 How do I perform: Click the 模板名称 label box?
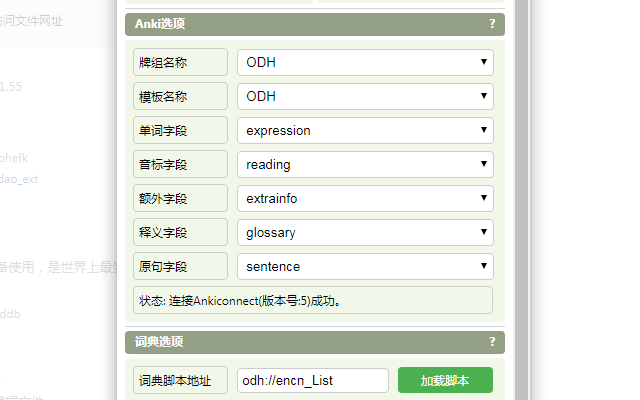pyautogui.click(x=180, y=96)
